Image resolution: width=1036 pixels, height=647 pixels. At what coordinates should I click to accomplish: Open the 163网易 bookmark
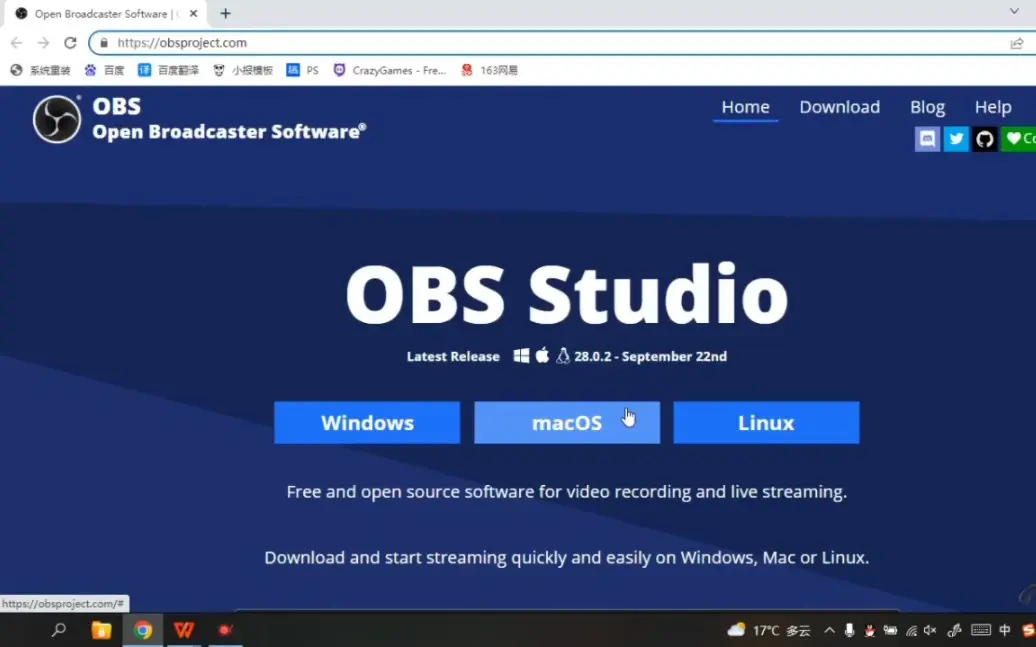tap(489, 70)
